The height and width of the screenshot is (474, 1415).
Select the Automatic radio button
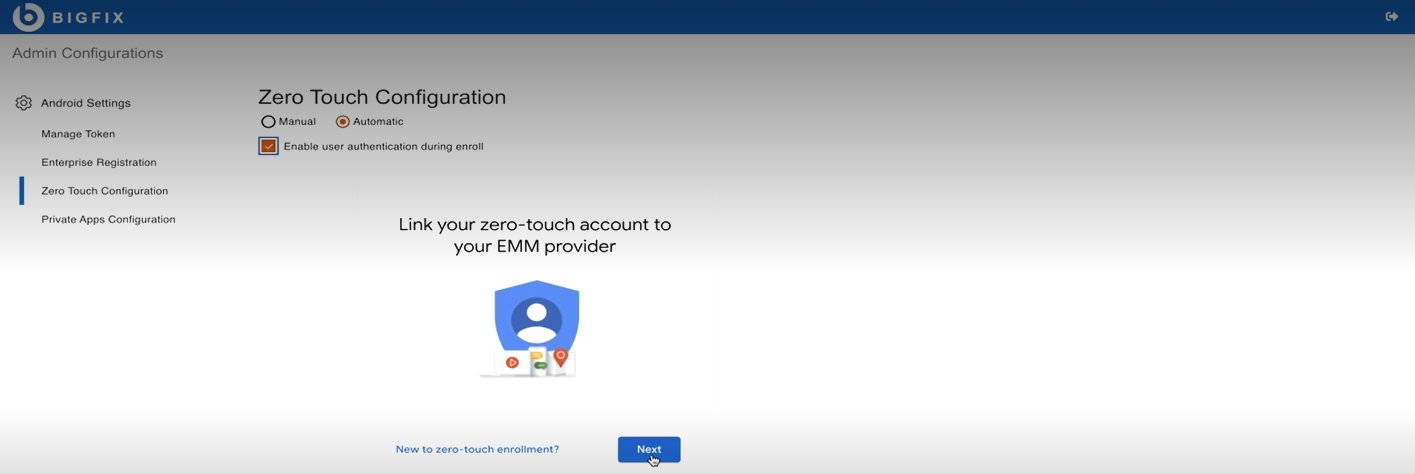343,122
